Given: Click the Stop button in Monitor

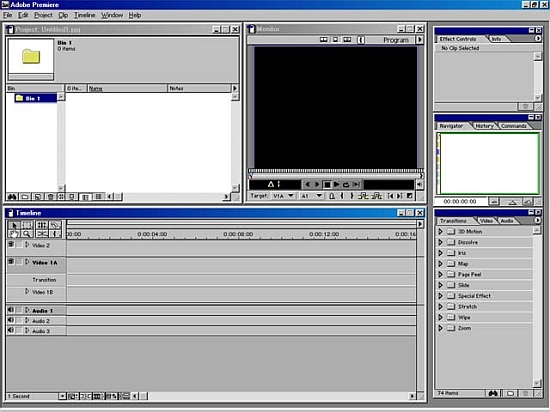Looking at the screenshot, I should tap(327, 184).
